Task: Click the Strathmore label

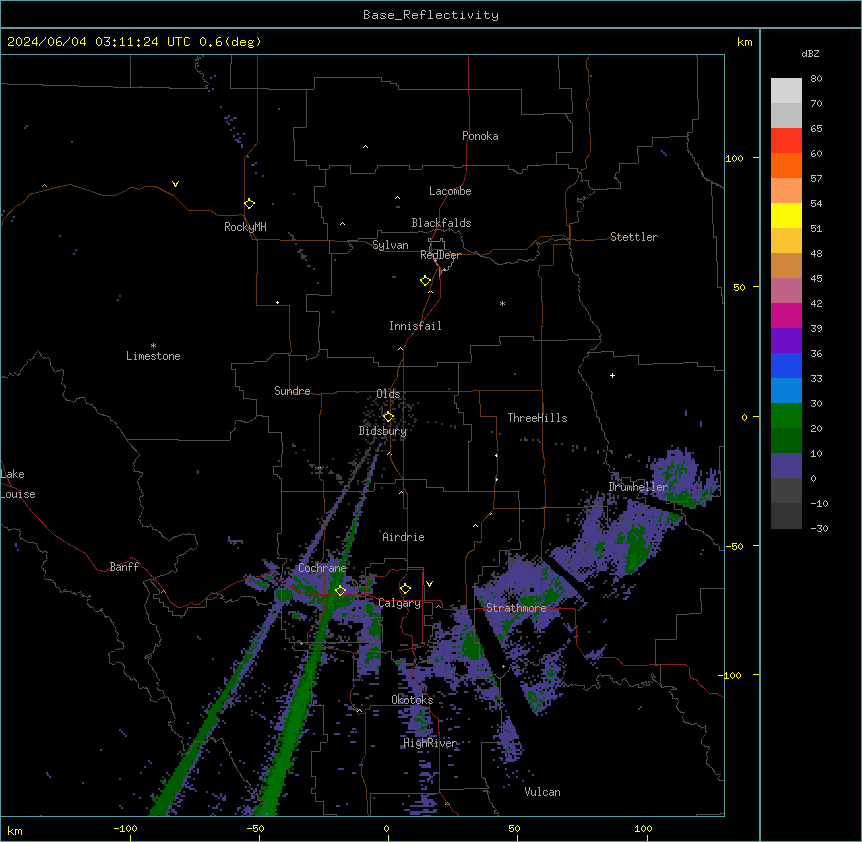Action: (516, 608)
